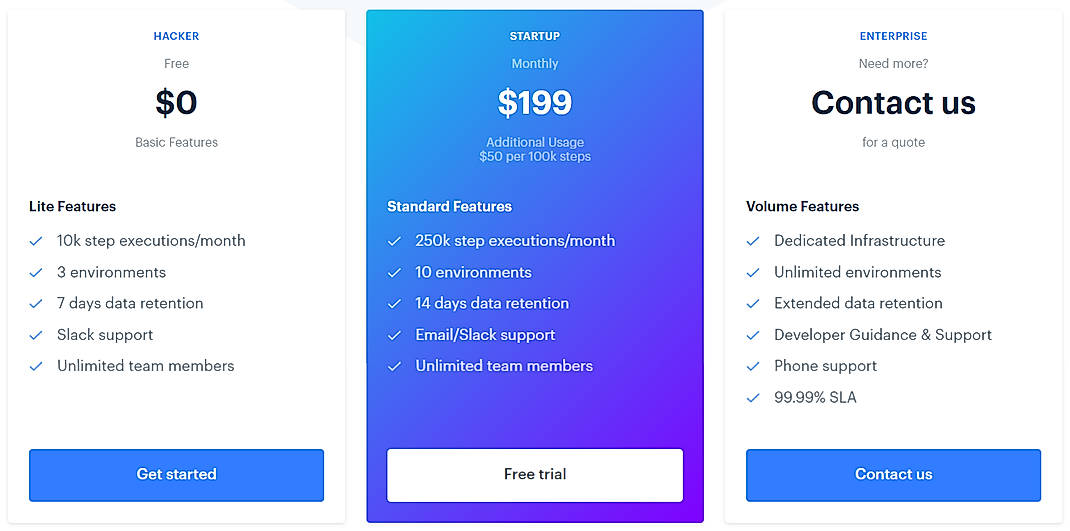The width and height of the screenshot is (1070, 531).
Task: Click checkmark beside Phone support
Action: coord(753,367)
